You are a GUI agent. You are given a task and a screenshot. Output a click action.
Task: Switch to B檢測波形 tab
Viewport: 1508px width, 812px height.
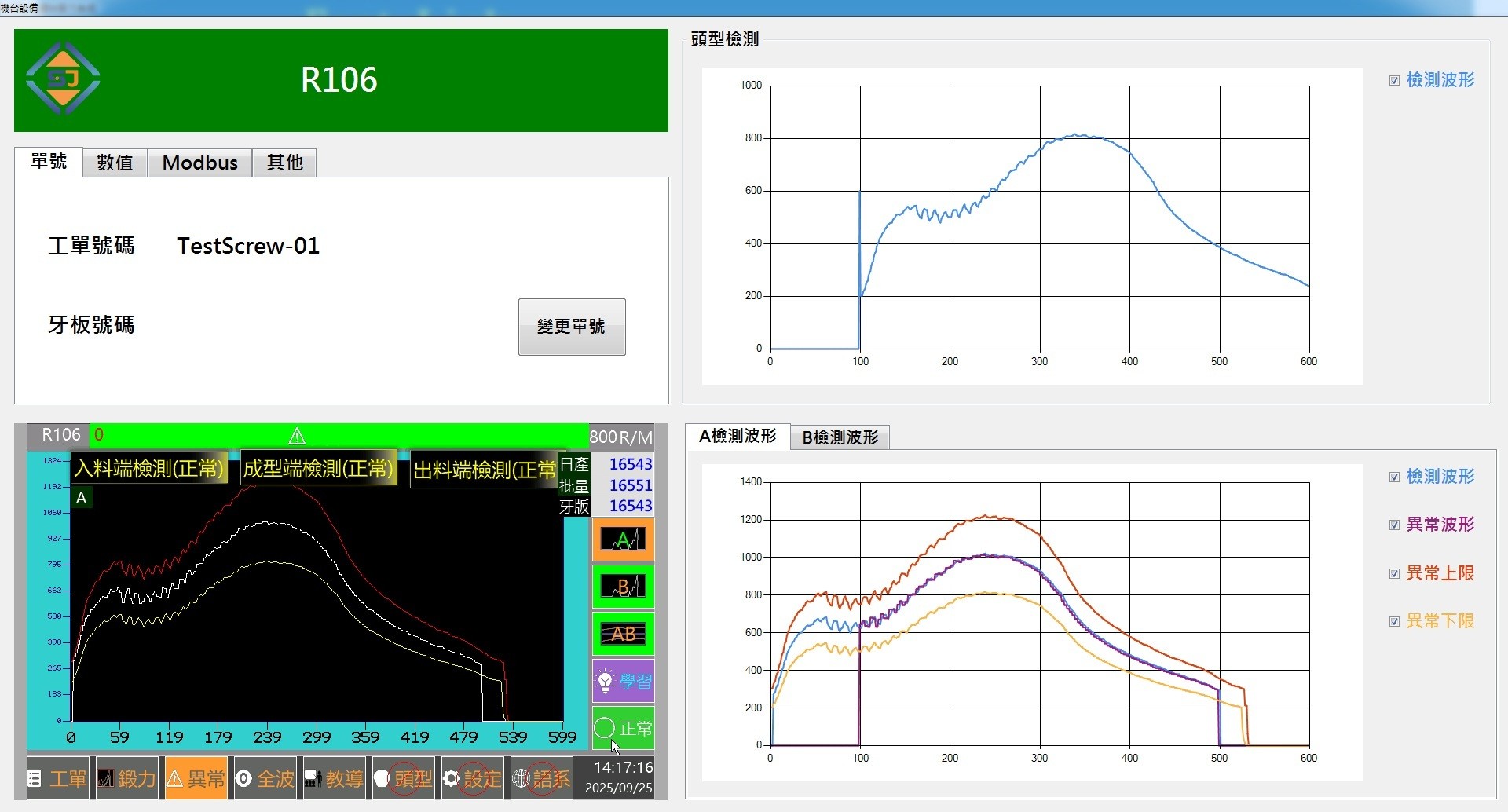(x=840, y=437)
